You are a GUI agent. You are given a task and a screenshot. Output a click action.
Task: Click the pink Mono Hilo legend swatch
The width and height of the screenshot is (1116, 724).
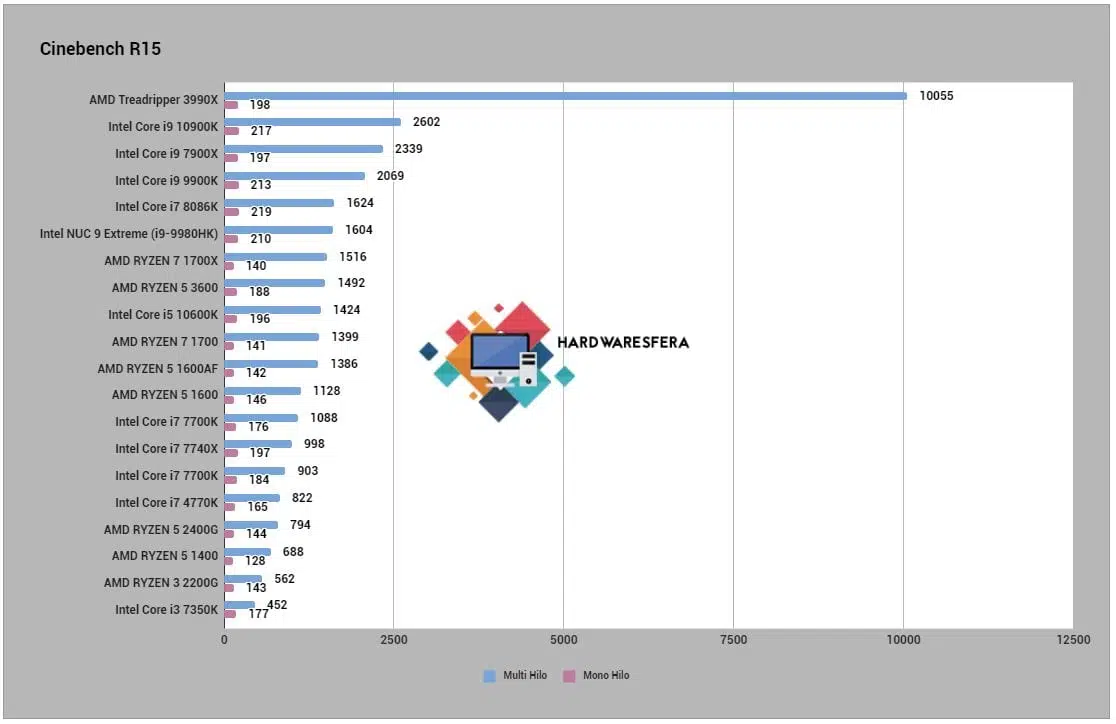(569, 676)
